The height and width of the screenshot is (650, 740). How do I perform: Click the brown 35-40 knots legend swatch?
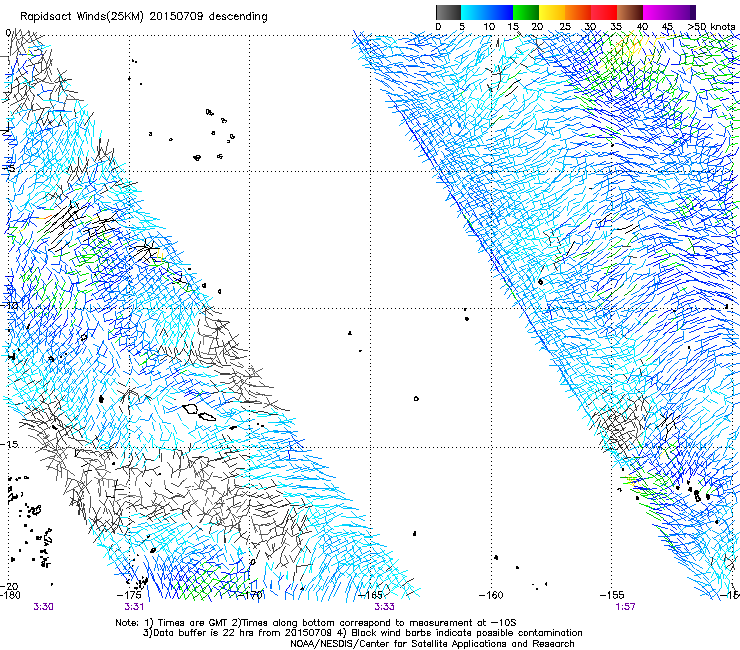point(630,12)
